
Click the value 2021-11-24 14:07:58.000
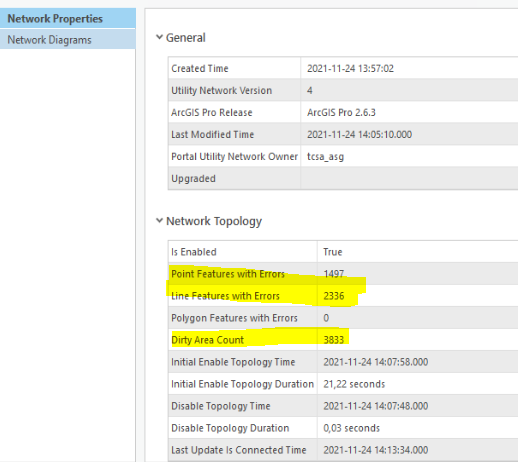tap(376, 362)
